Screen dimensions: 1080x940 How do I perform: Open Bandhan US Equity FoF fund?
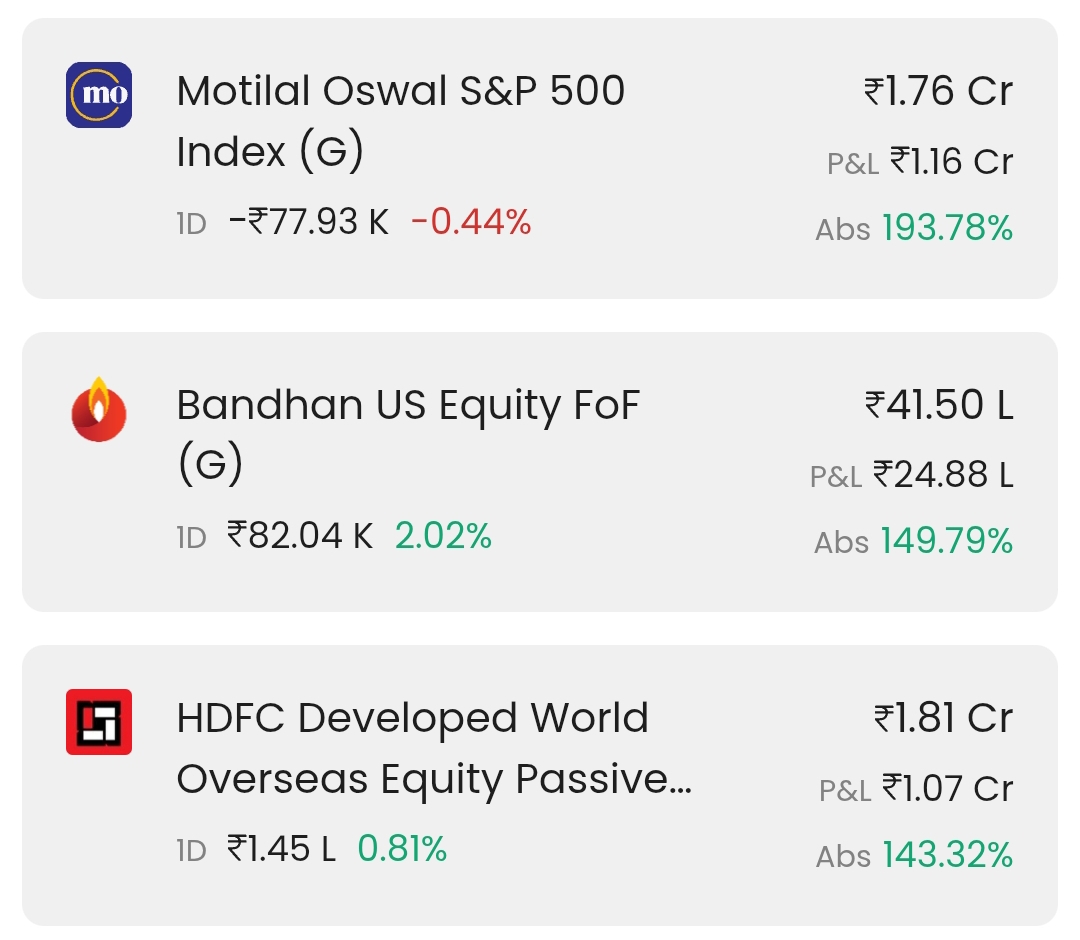pyautogui.click(x=408, y=434)
